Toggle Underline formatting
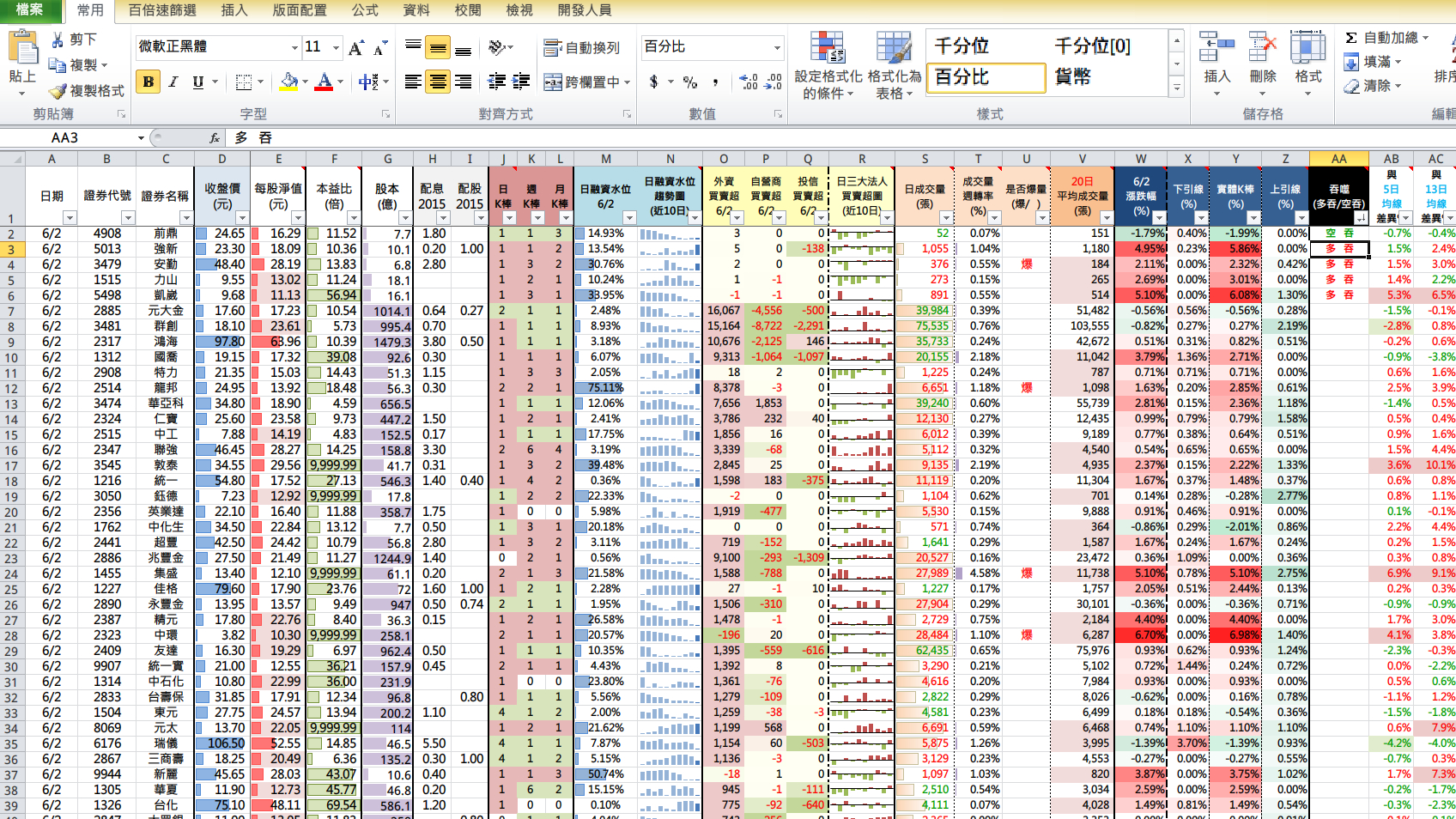This screenshot has height=819, width=1456. click(x=198, y=82)
